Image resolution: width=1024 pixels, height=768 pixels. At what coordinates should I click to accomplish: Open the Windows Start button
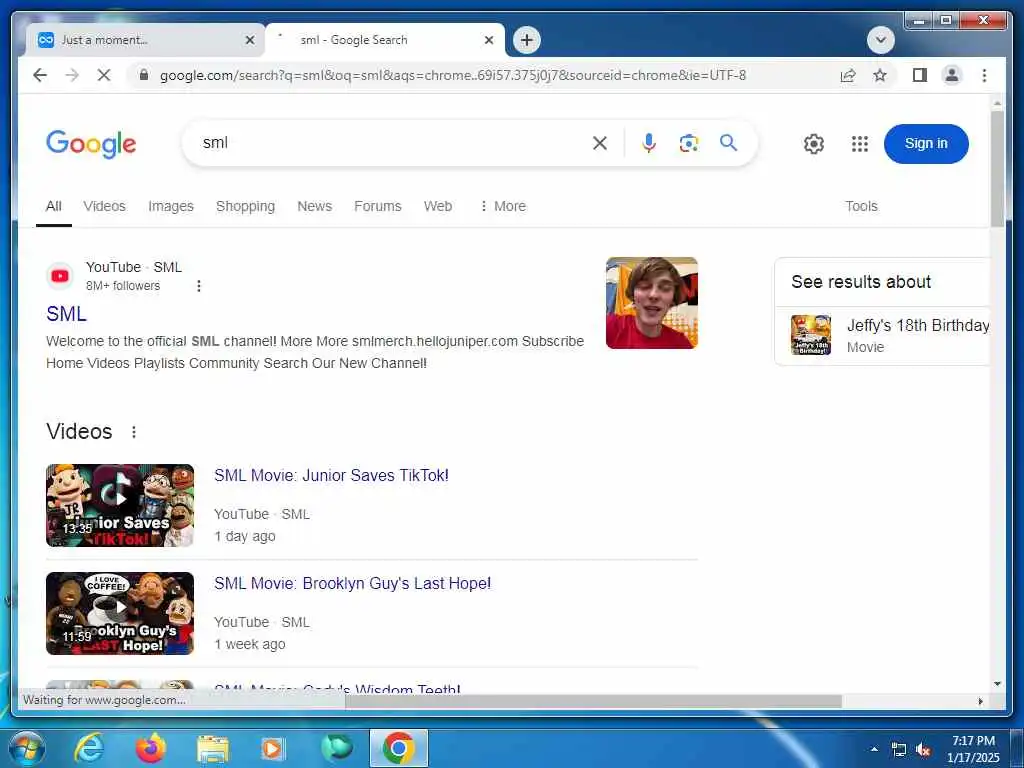point(26,748)
